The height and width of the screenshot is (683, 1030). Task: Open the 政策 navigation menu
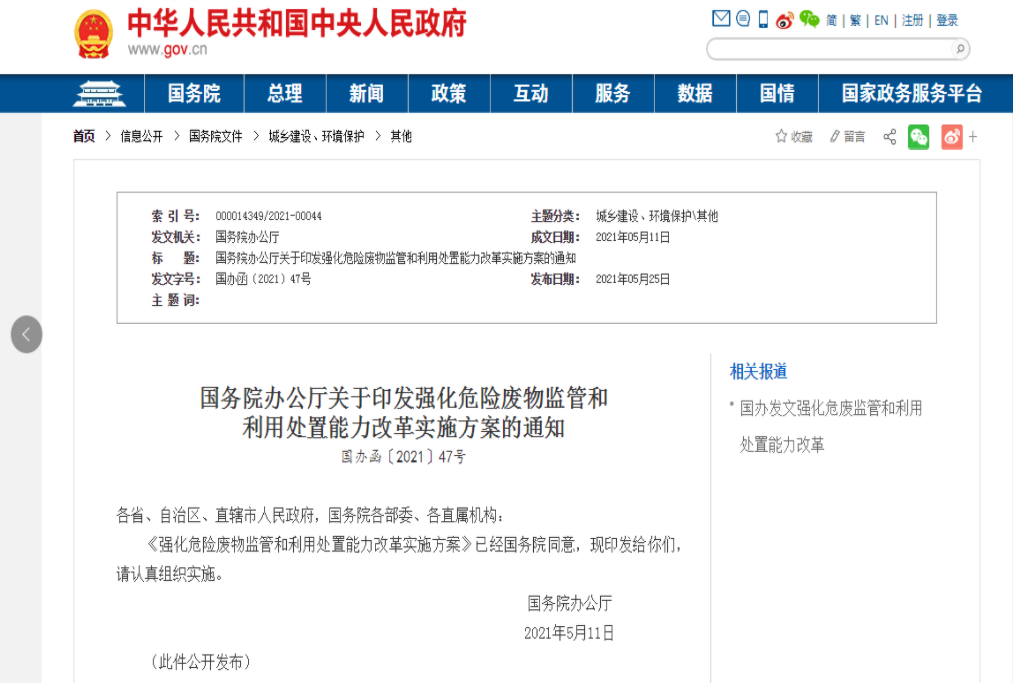click(x=449, y=94)
